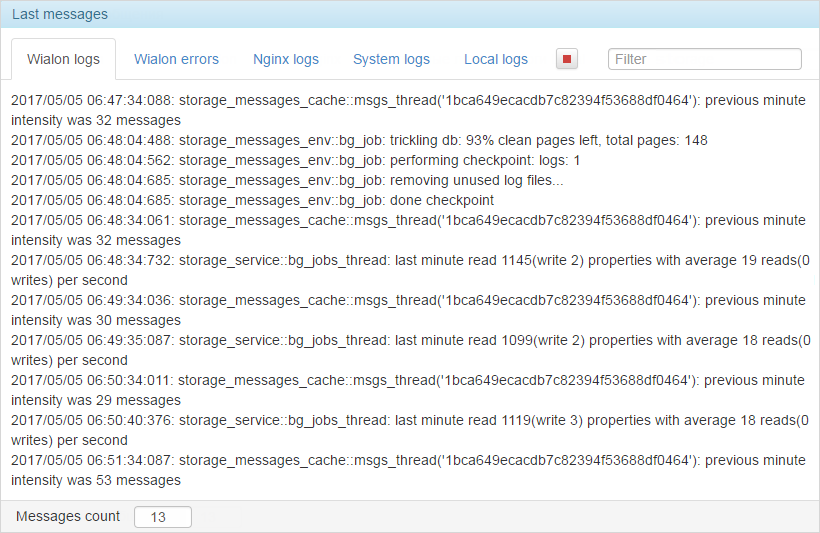Image resolution: width=820 pixels, height=533 pixels.
Task: Open the Nginx logs tab
Action: click(286, 59)
